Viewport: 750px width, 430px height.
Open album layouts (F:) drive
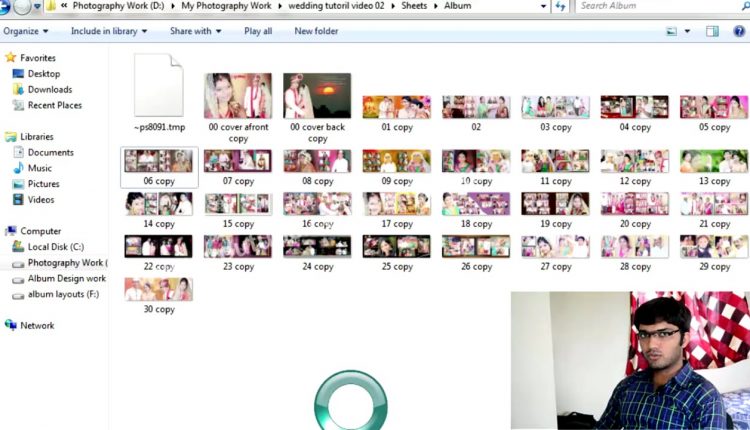click(63, 294)
